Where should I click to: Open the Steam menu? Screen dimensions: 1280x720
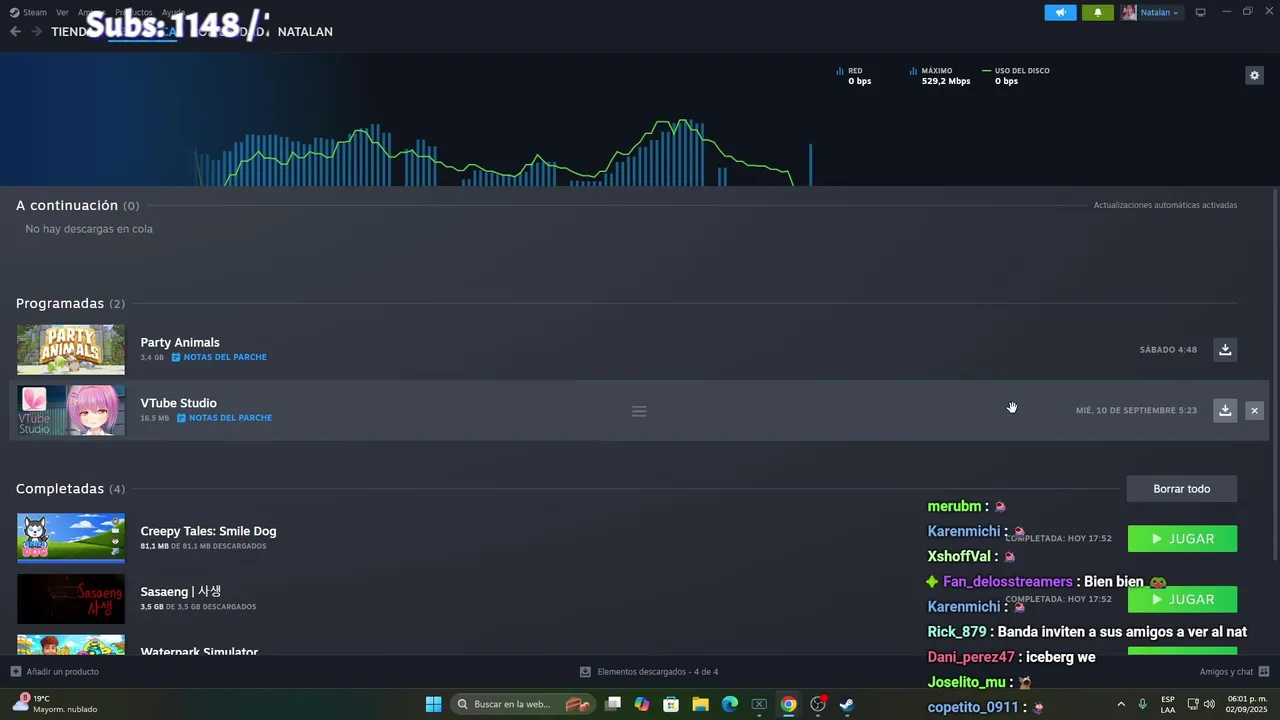tap(29, 12)
